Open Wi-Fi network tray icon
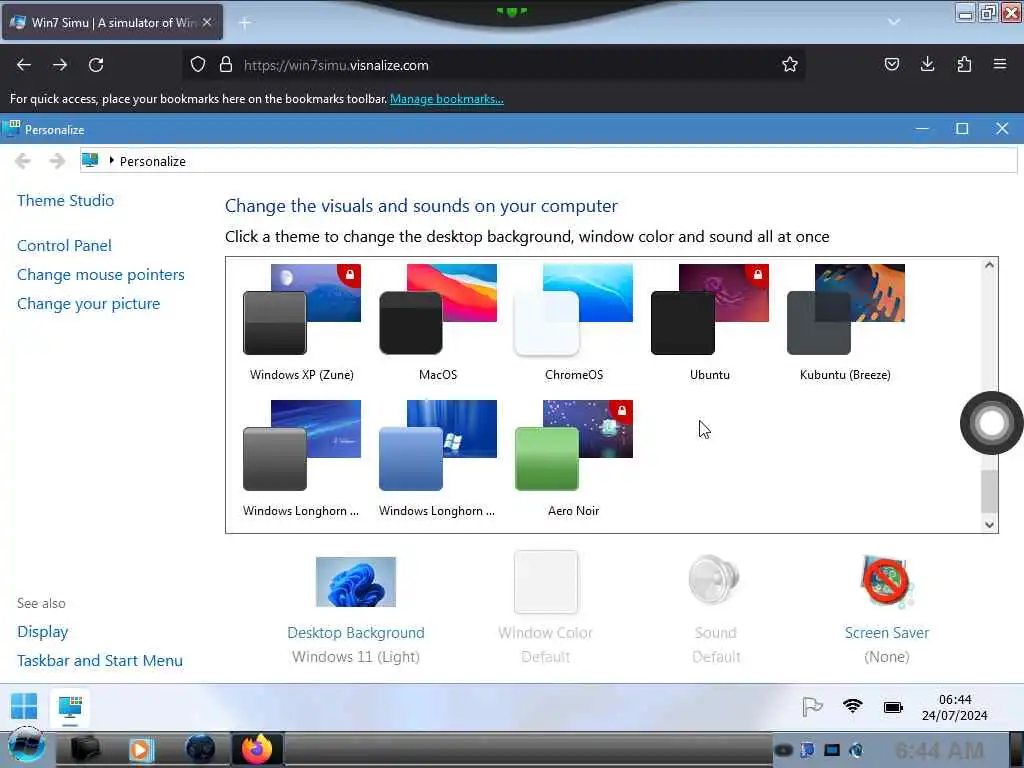This screenshot has height=768, width=1024. pos(852,707)
